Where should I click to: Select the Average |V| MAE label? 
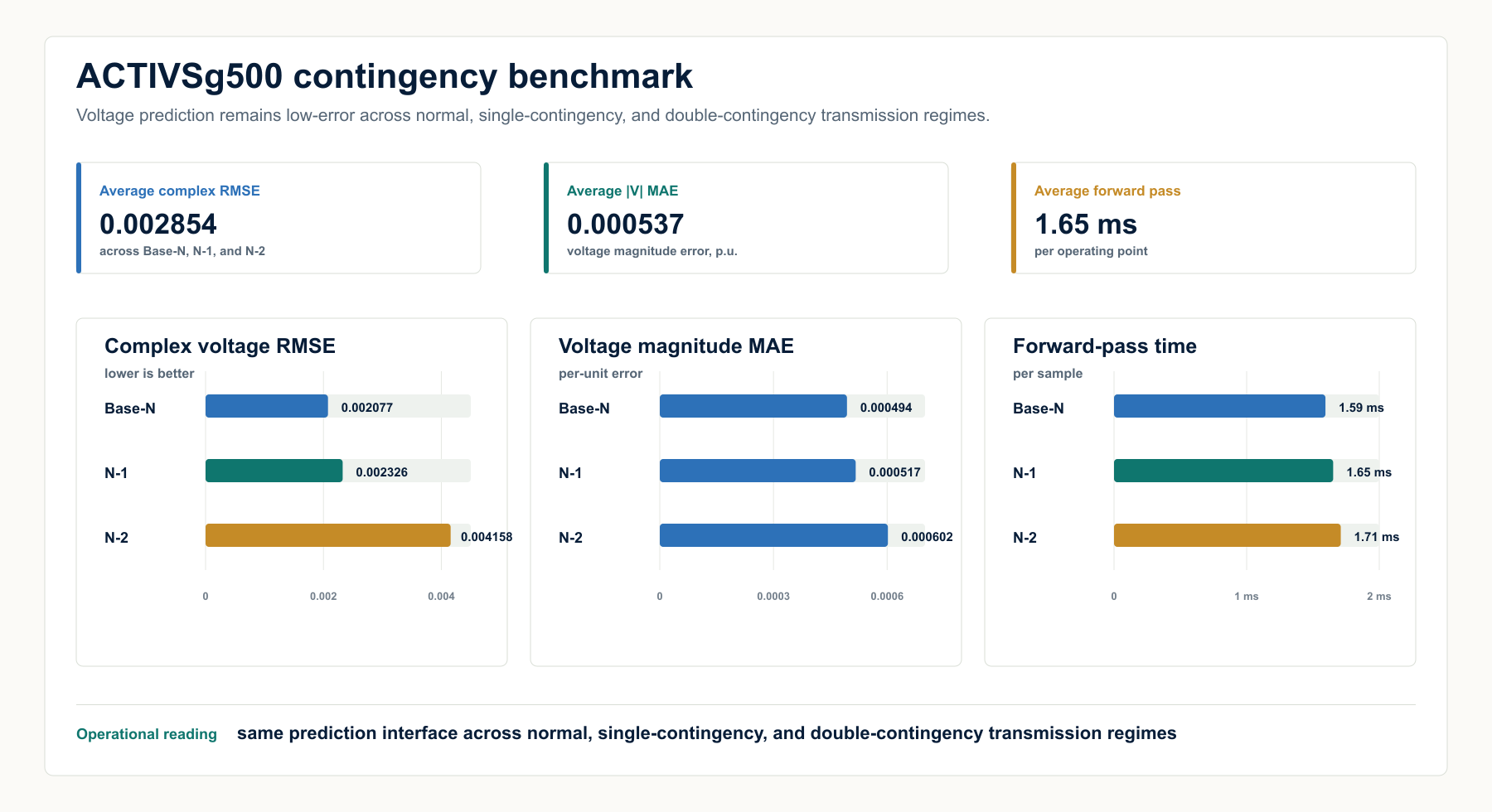click(x=622, y=191)
